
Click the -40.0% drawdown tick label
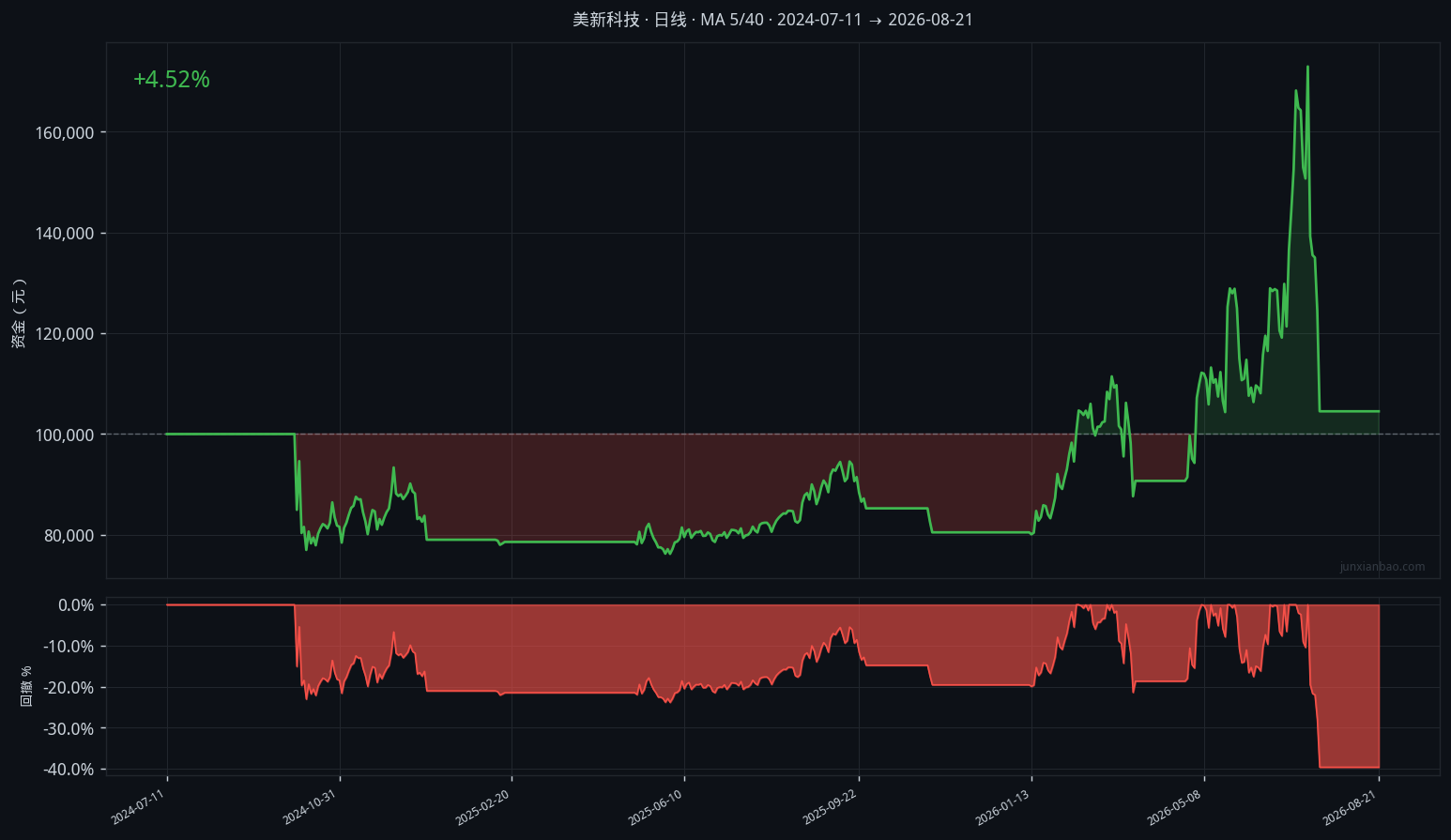click(69, 770)
